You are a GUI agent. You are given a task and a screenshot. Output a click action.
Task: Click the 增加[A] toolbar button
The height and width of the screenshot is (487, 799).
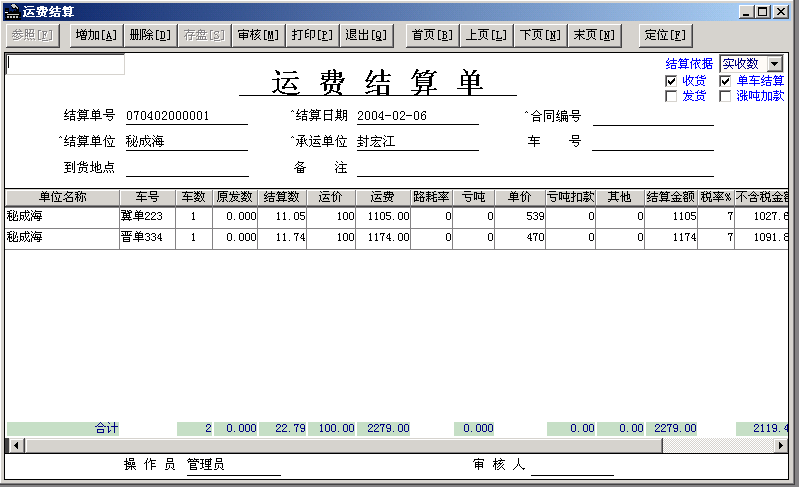pyautogui.click(x=96, y=35)
